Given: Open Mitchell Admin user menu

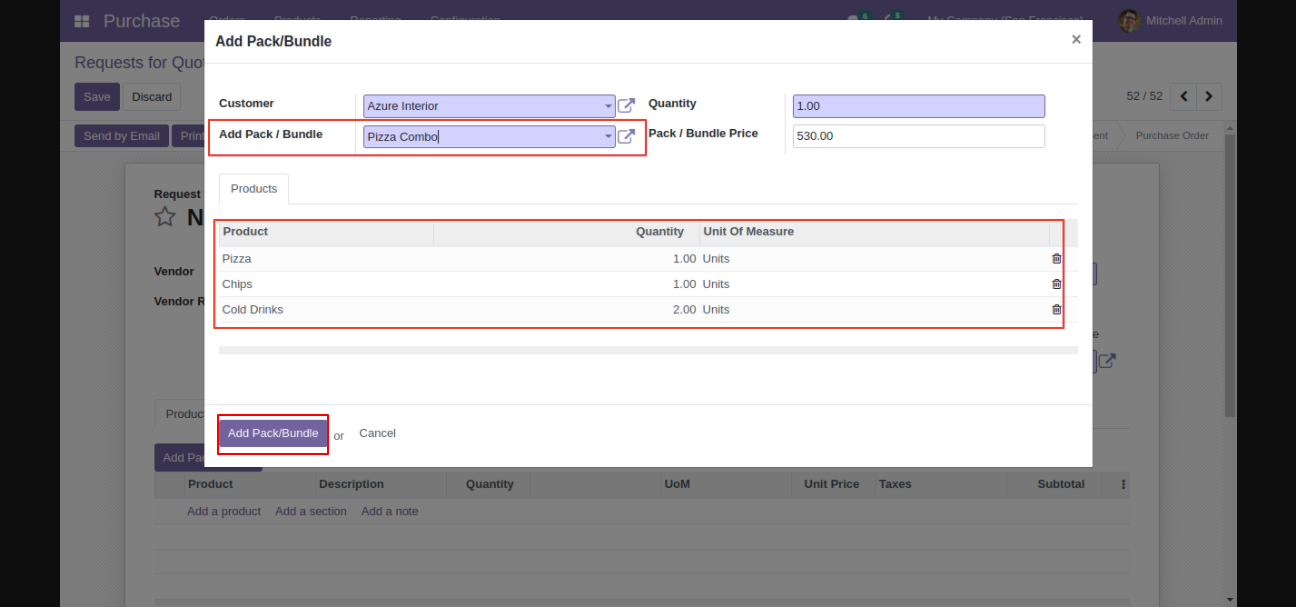Looking at the screenshot, I should coord(1170,21).
